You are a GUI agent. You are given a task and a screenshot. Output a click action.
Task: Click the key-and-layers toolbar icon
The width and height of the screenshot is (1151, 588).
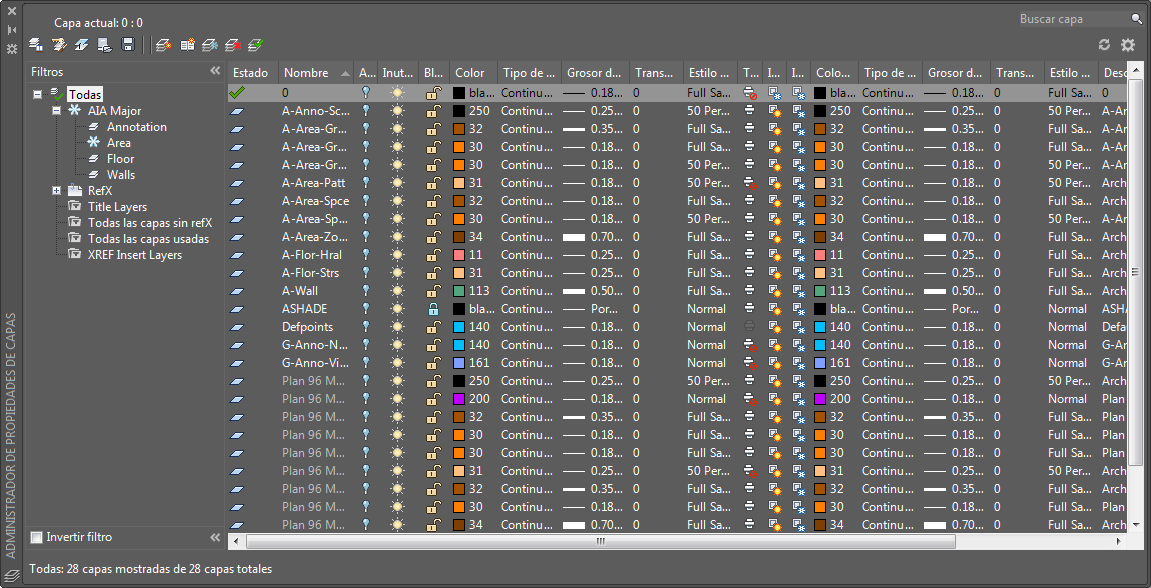(x=59, y=45)
